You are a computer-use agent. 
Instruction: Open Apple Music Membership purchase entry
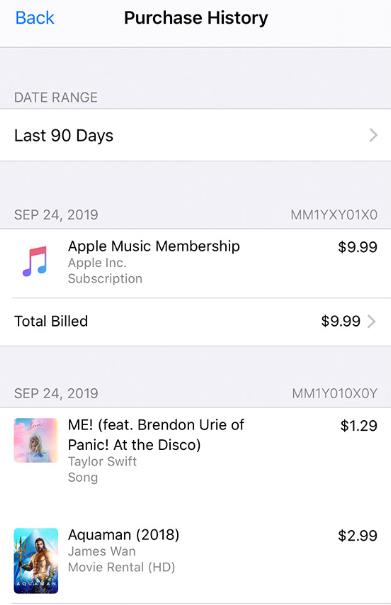coord(195,263)
